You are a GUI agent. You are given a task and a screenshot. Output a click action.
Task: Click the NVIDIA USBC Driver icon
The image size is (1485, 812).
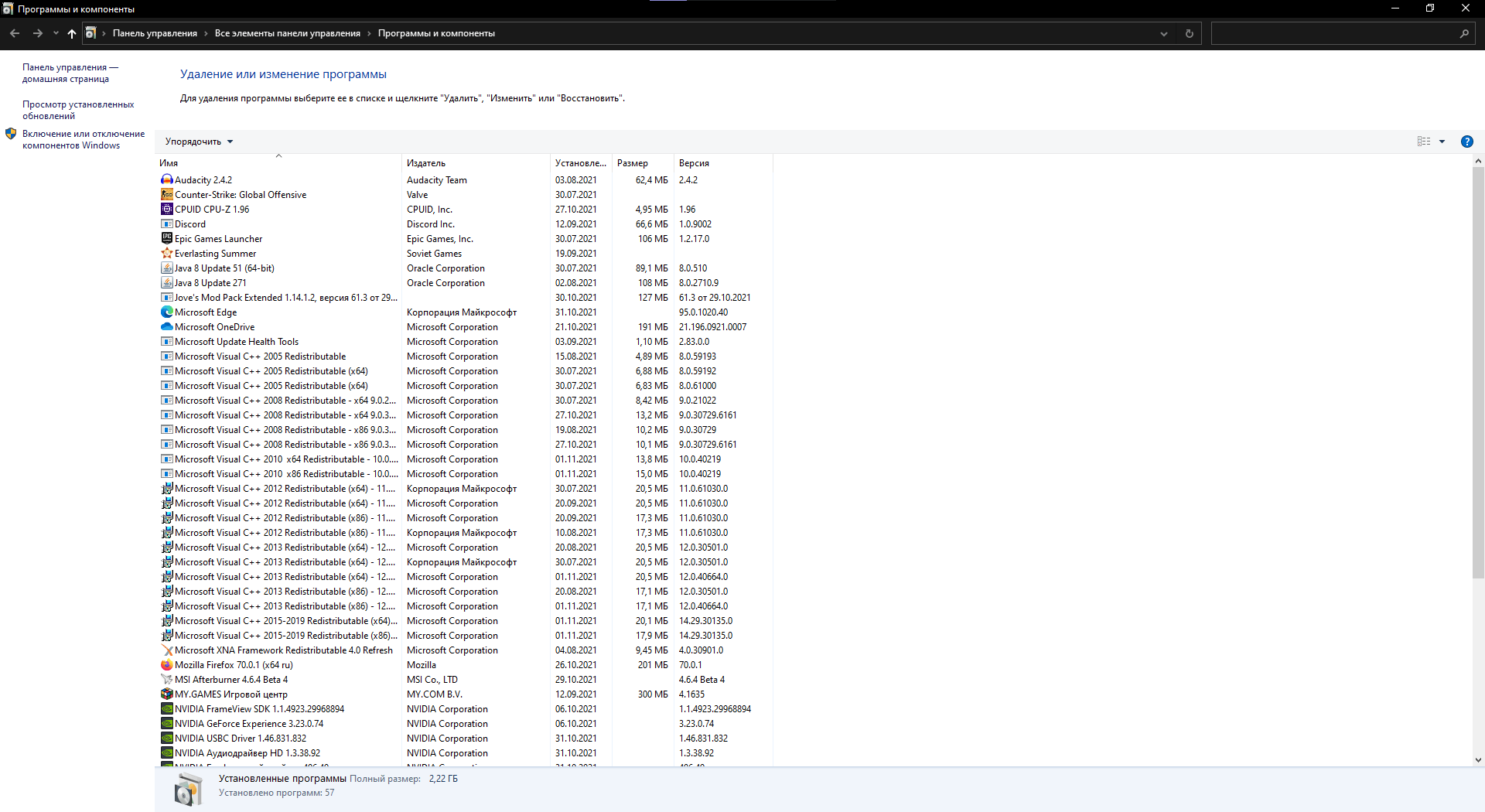tap(166, 739)
